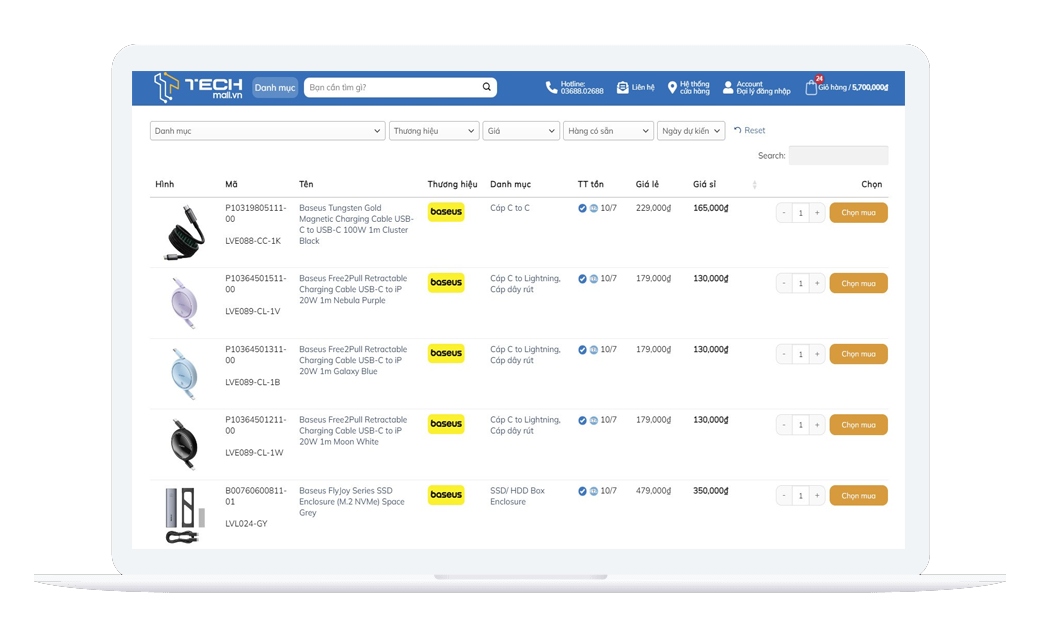
Task: Click the TT tồn column header
Action: pyautogui.click(x=590, y=184)
